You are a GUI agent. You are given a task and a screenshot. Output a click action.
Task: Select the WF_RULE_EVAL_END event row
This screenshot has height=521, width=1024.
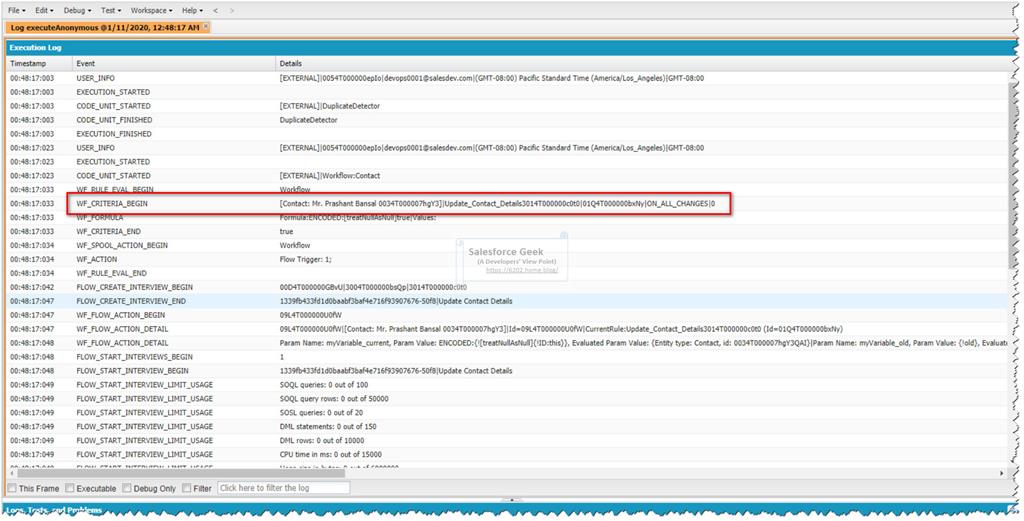click(x=507, y=273)
